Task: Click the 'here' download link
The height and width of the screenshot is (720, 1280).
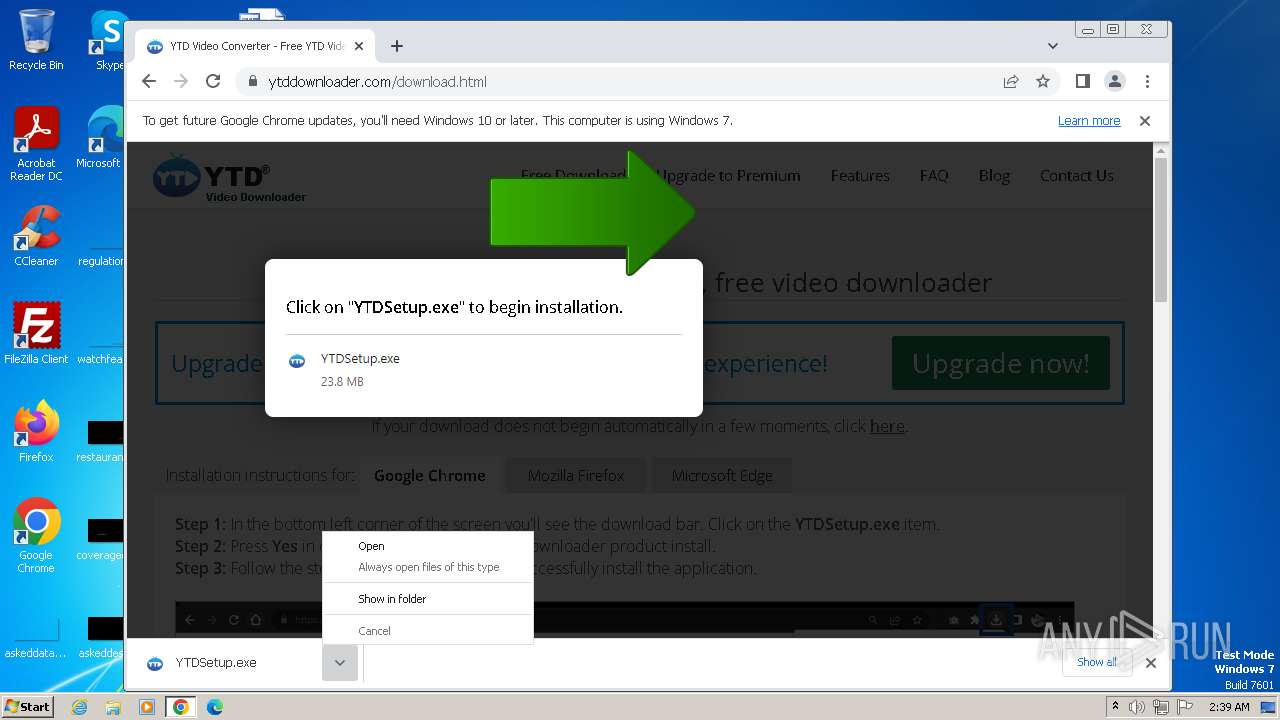Action: click(x=887, y=426)
